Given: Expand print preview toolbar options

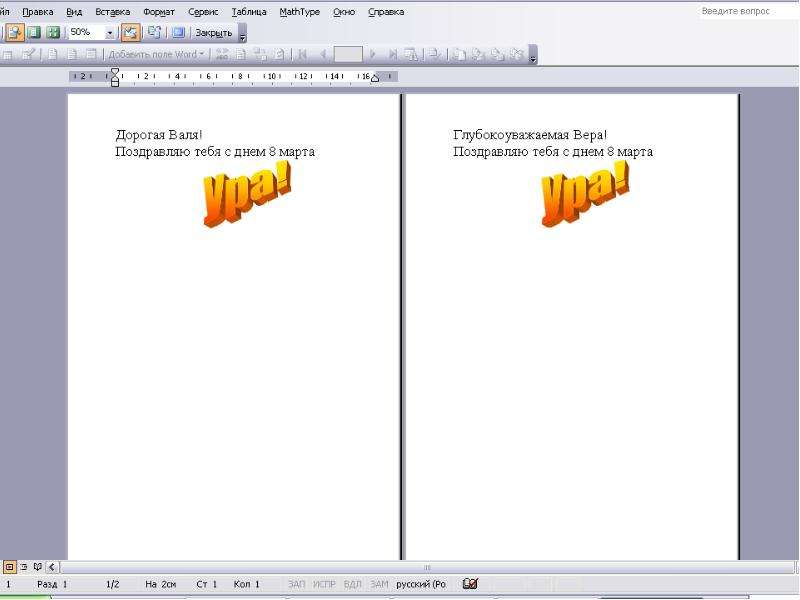Looking at the screenshot, I should pos(243,33).
